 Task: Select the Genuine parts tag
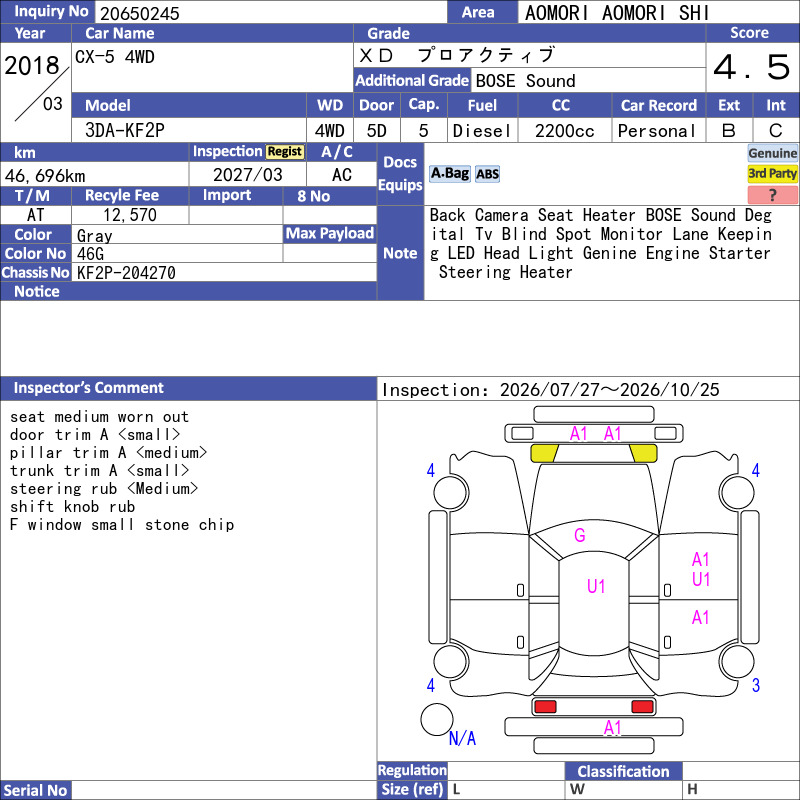(x=772, y=153)
